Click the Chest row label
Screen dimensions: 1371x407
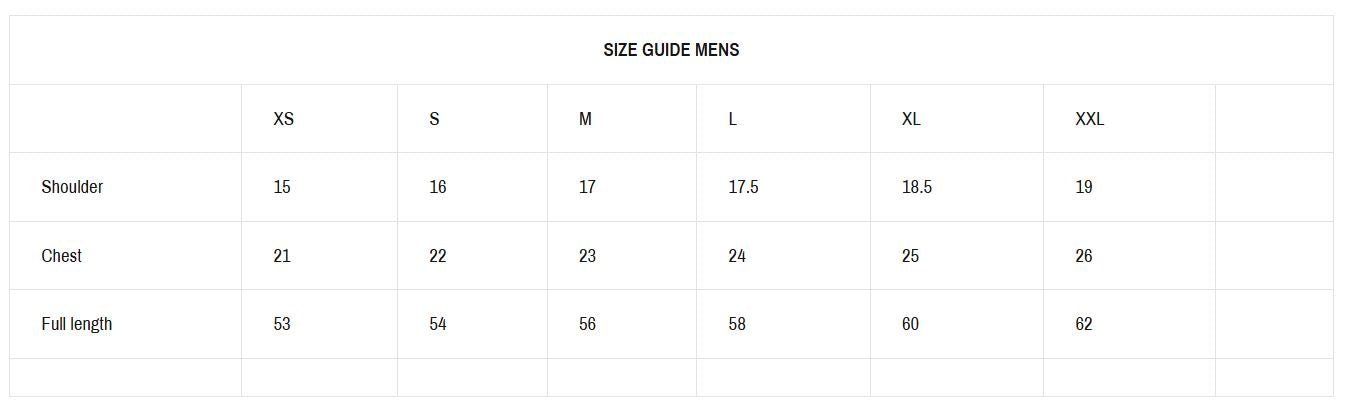(x=61, y=256)
